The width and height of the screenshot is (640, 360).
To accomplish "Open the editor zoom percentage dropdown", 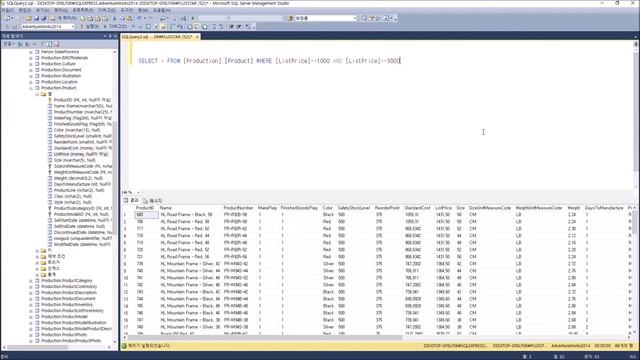I will pyautogui.click(x=138, y=192).
